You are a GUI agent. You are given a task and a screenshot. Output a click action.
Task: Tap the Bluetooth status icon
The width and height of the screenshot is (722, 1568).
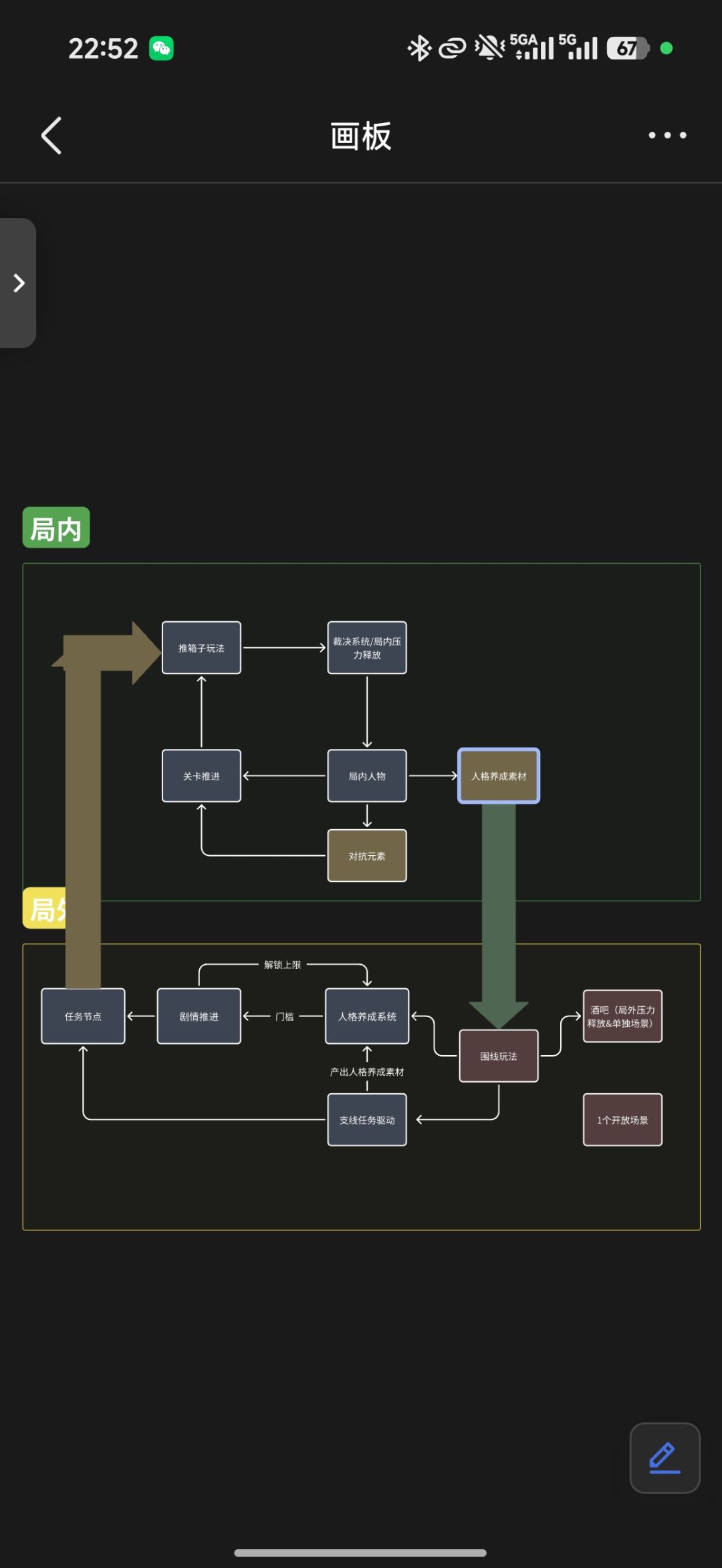point(420,48)
